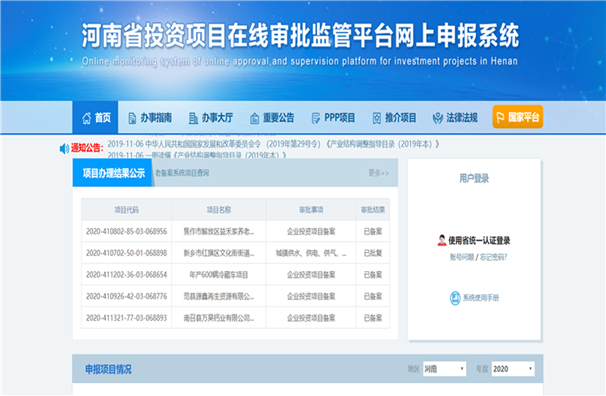Open the 地区 dropdown showing 河南
Screen dimensions: 606x396
pos(444,369)
